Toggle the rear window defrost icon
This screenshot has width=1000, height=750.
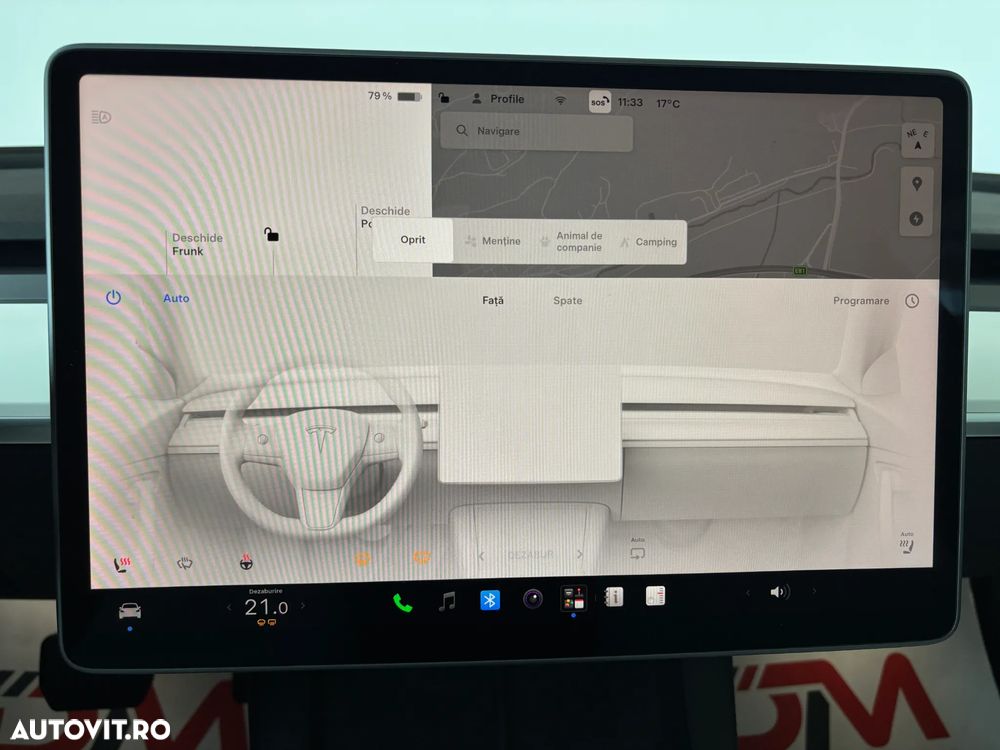point(422,557)
